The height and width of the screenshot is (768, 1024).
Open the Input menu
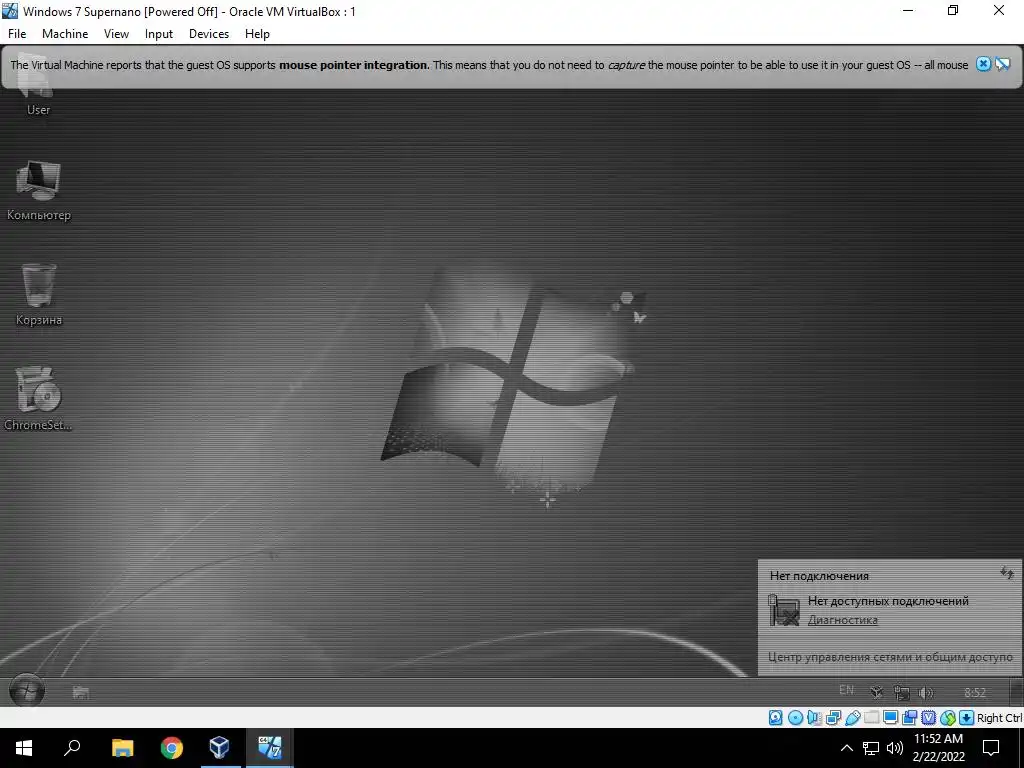(x=159, y=34)
